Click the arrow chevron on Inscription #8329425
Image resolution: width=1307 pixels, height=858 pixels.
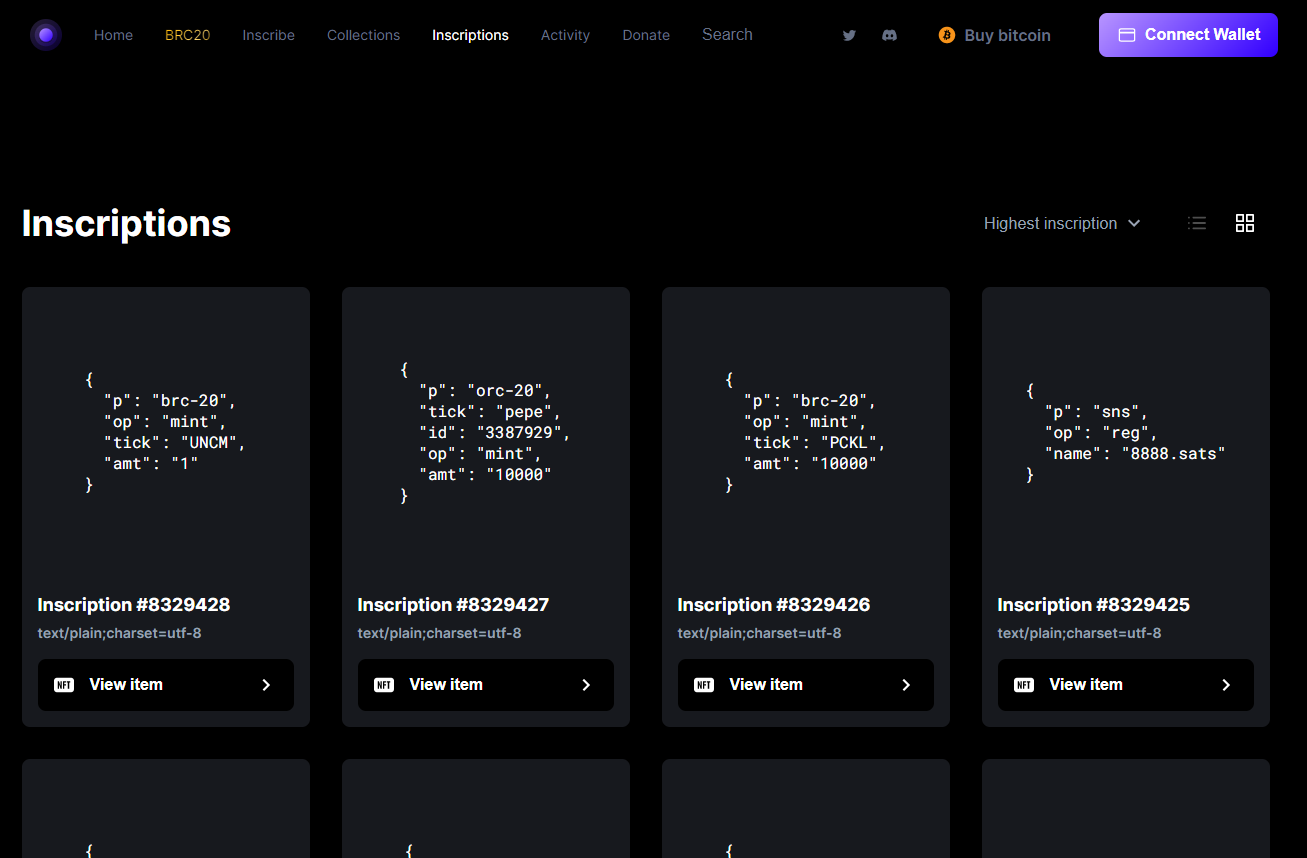(x=1226, y=685)
